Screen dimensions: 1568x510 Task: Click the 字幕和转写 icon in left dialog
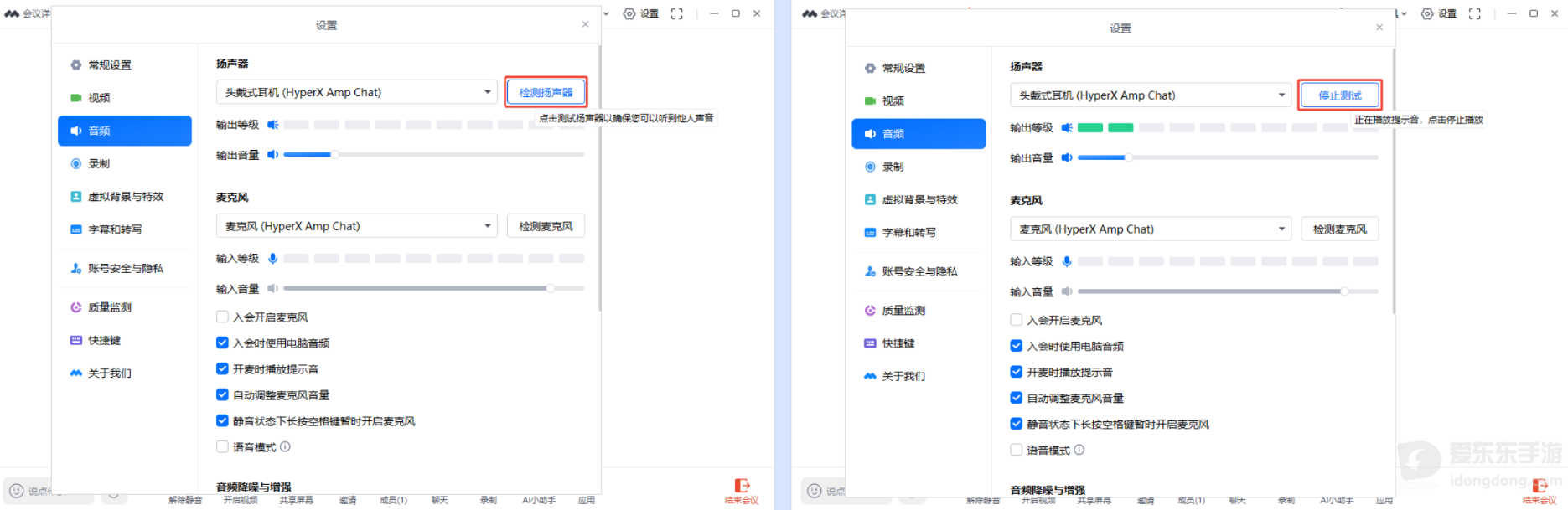pos(76,229)
